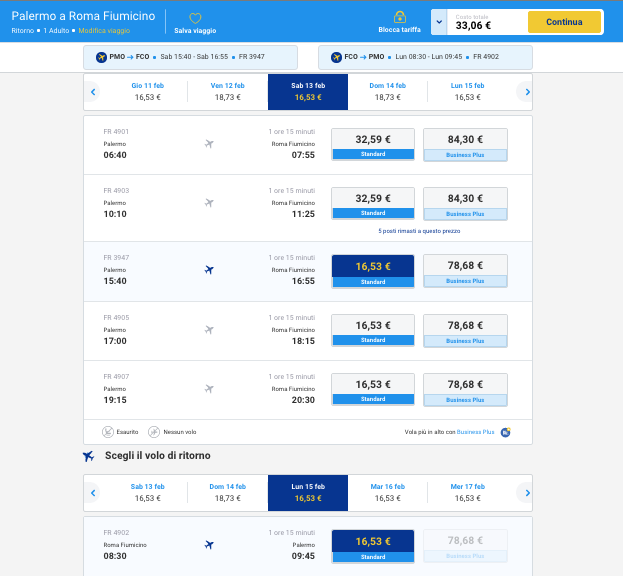Click plane icon on FR 3947 flight row

[x=209, y=270]
